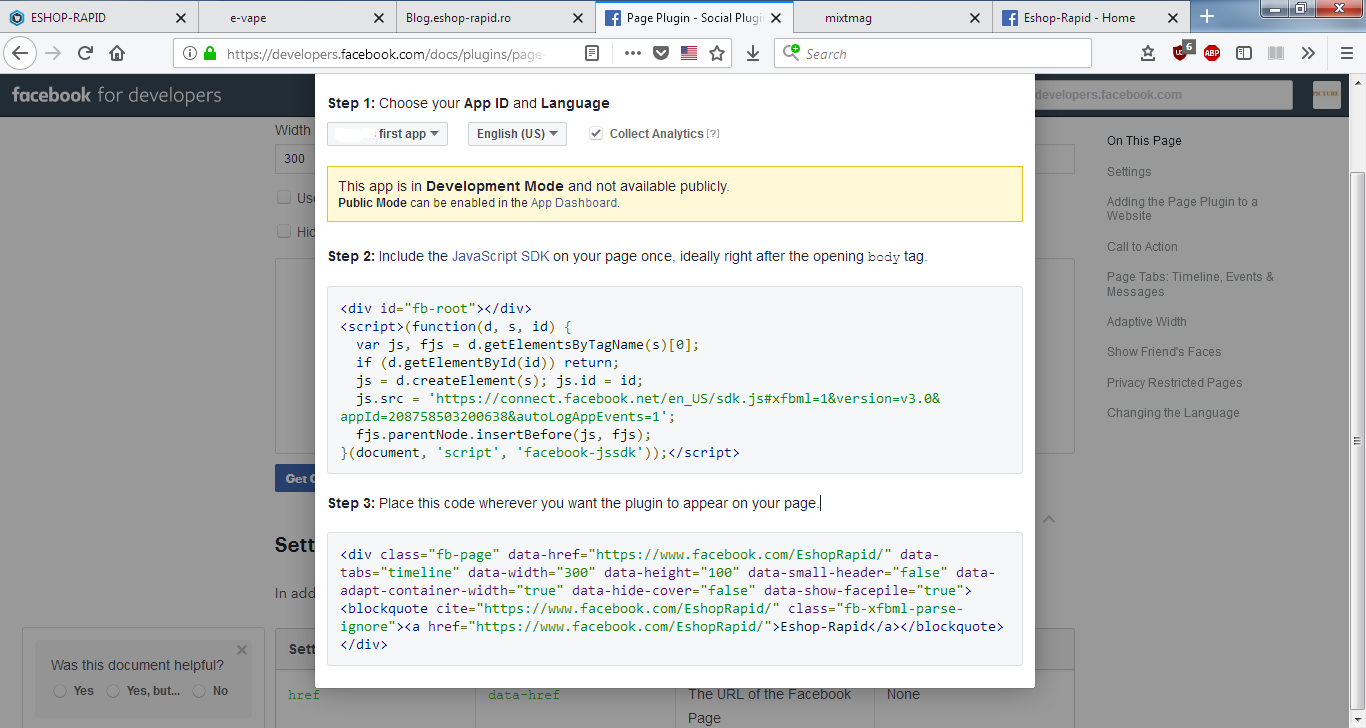Jump to Privacy Restricted Pages section
The width and height of the screenshot is (1366, 728).
click(x=1175, y=383)
